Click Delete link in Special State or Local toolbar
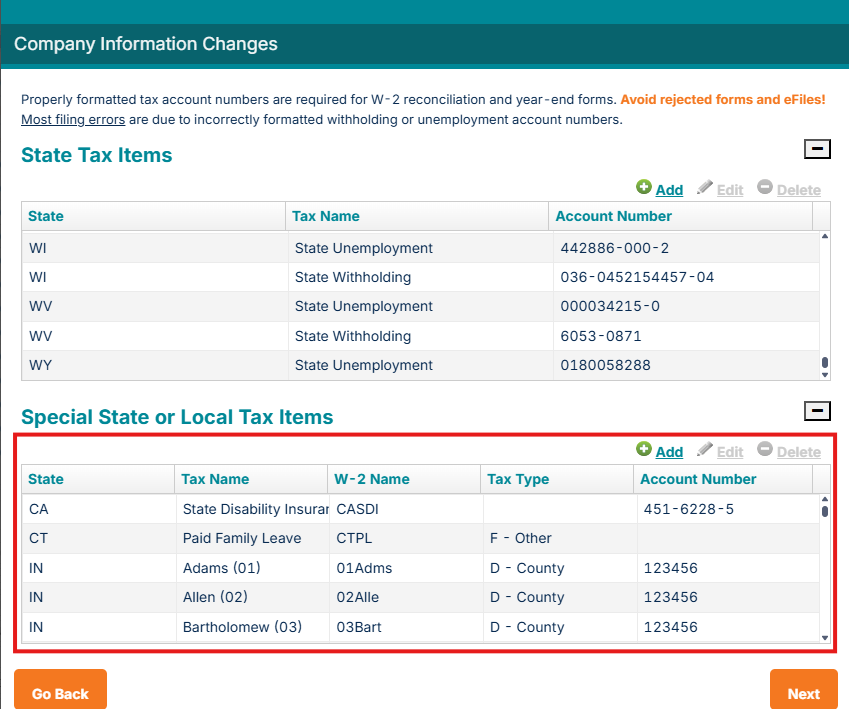 (799, 452)
